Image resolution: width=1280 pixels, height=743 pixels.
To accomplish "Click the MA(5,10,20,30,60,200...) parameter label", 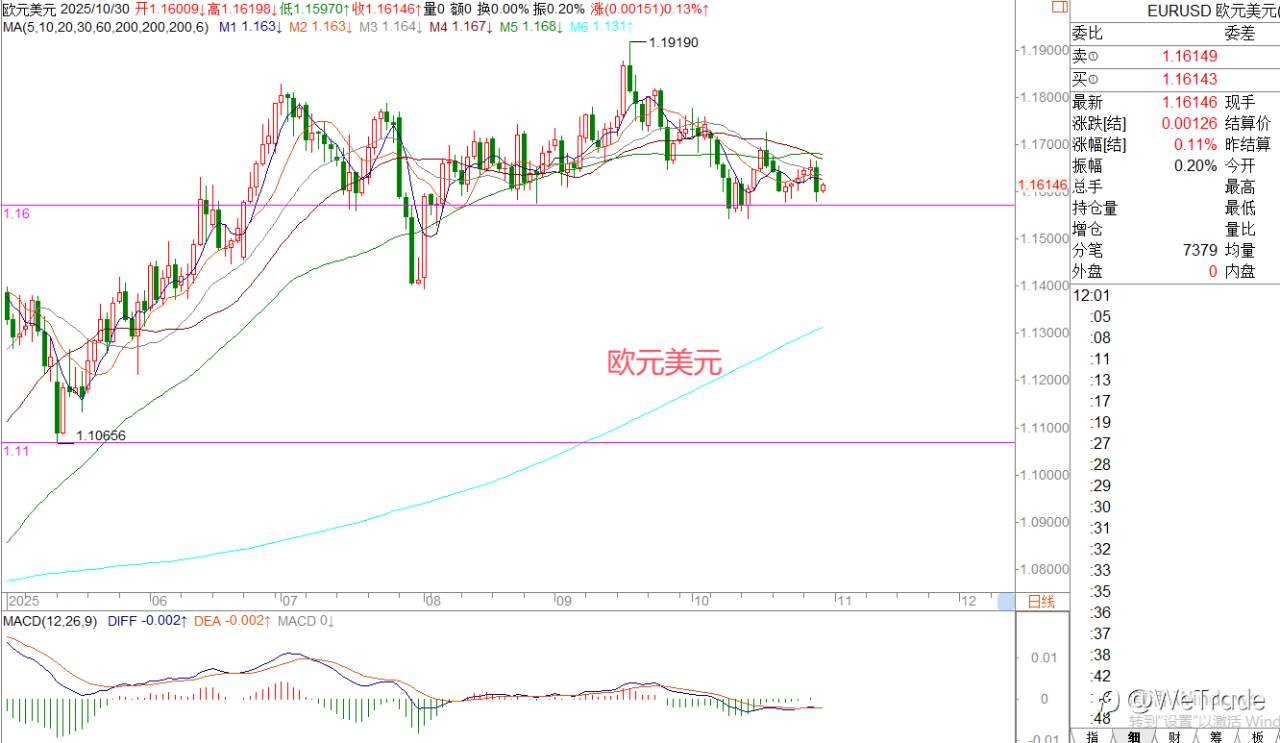I will point(105,27).
